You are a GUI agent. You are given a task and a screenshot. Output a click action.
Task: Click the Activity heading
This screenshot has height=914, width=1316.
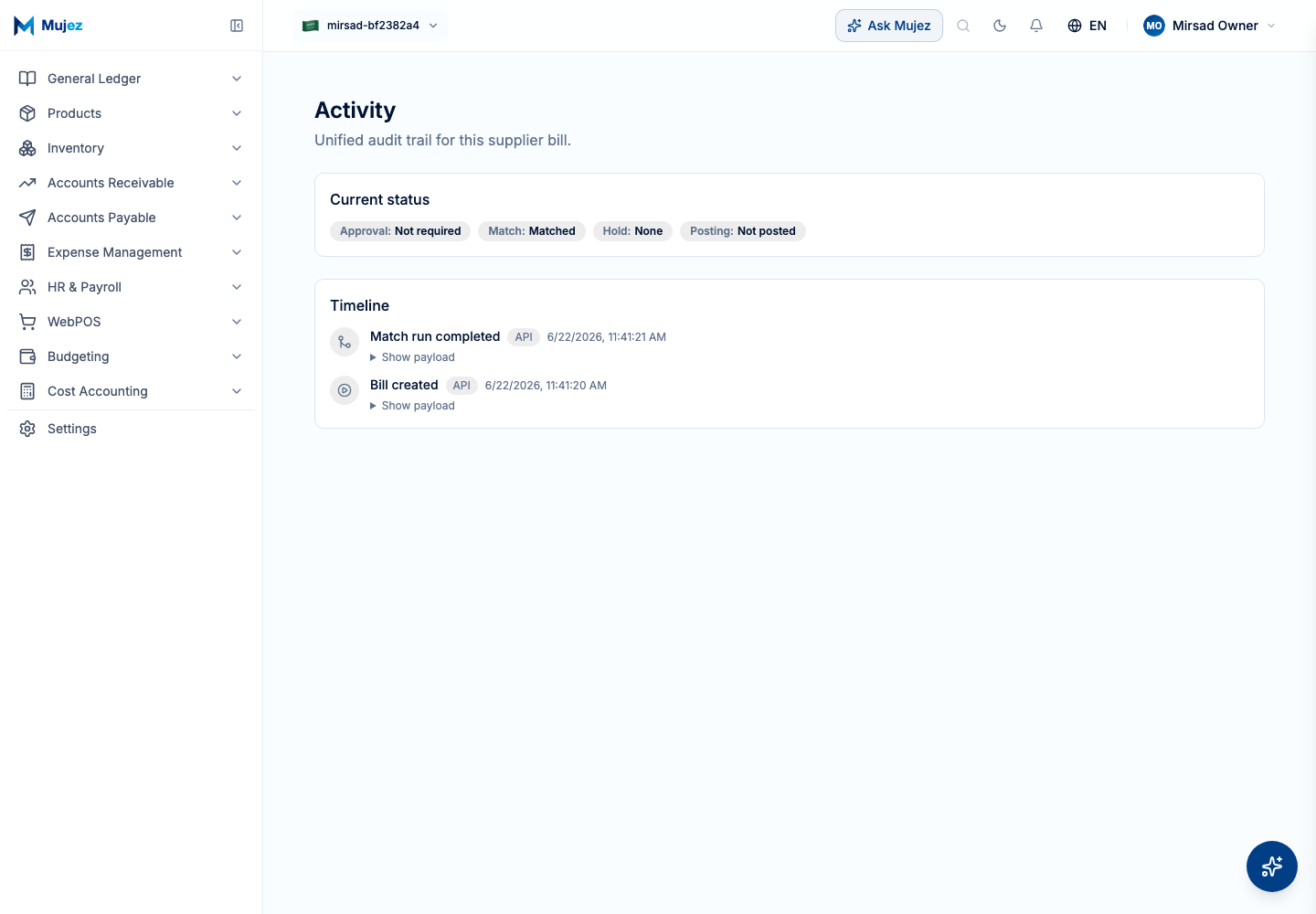coord(356,111)
